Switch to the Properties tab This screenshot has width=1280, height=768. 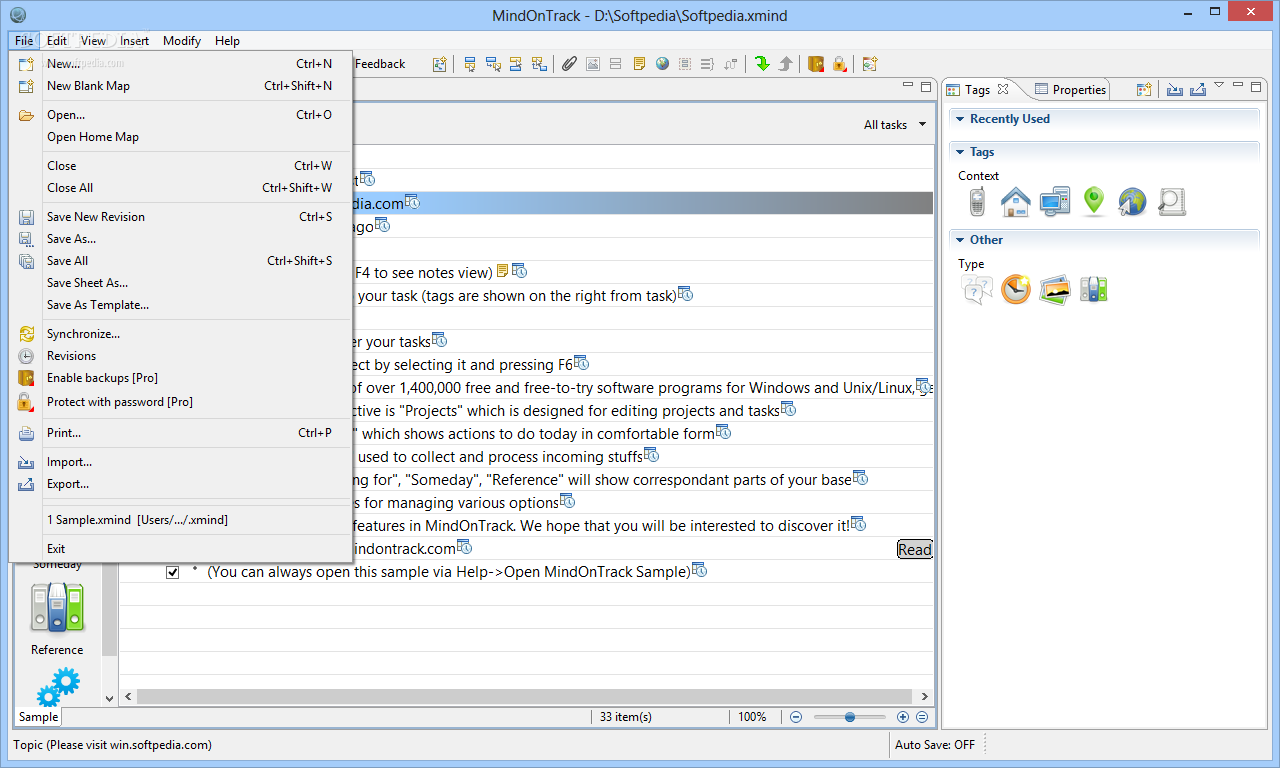pos(1071,89)
